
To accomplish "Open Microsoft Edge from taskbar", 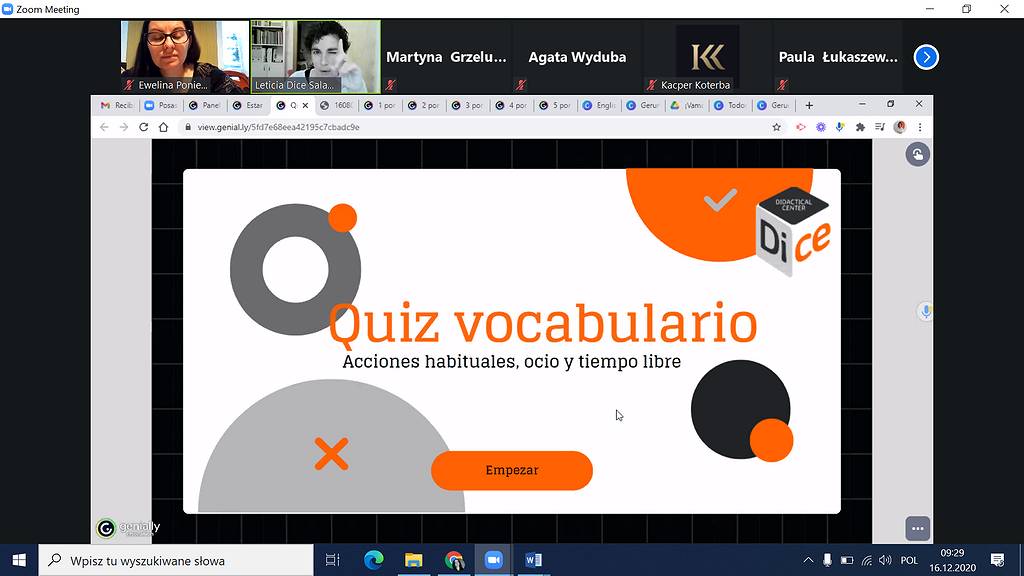I will coord(374,560).
